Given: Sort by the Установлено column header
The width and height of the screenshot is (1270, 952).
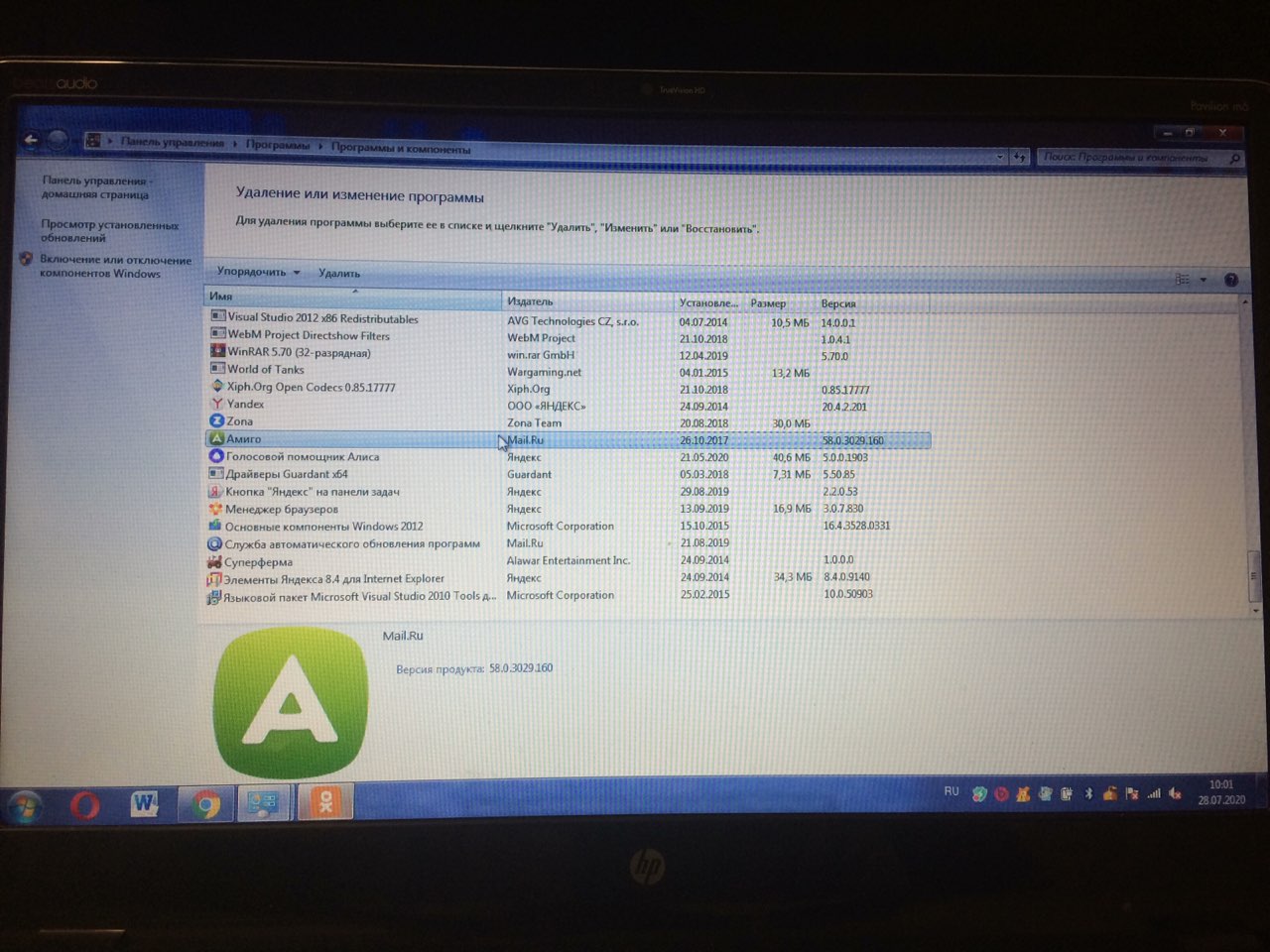Looking at the screenshot, I should [x=709, y=302].
